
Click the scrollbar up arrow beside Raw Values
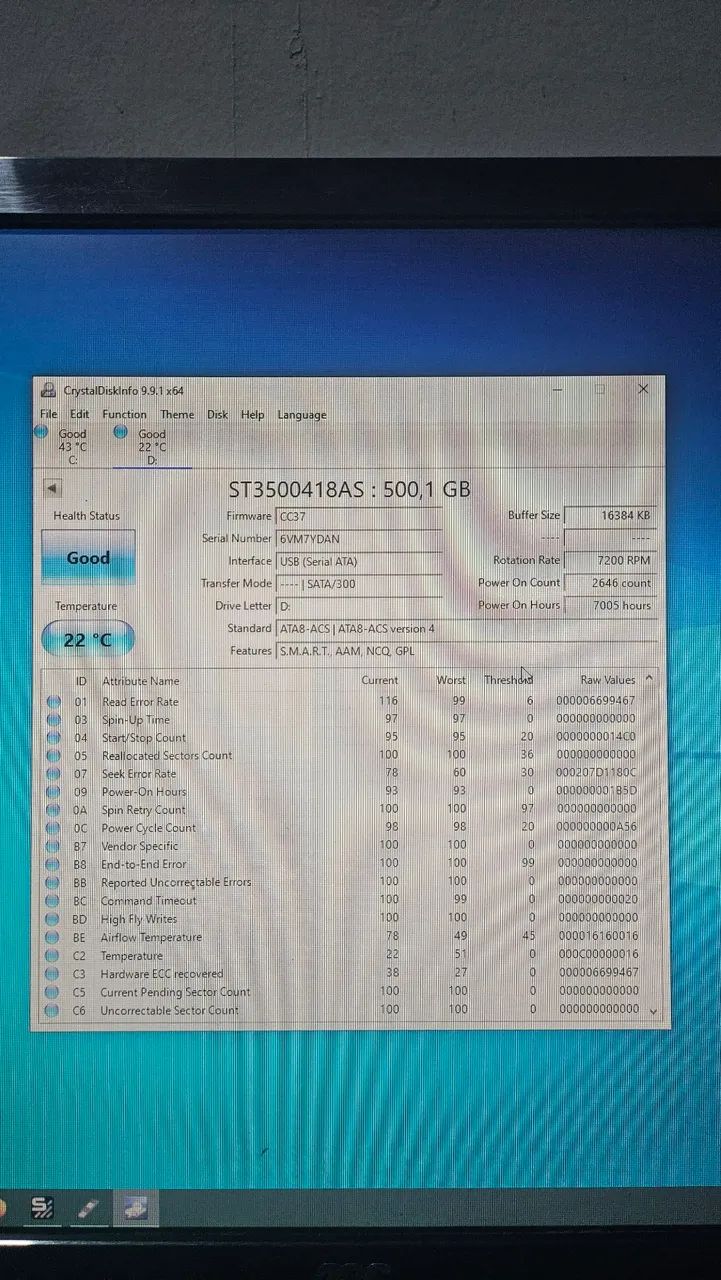649,679
